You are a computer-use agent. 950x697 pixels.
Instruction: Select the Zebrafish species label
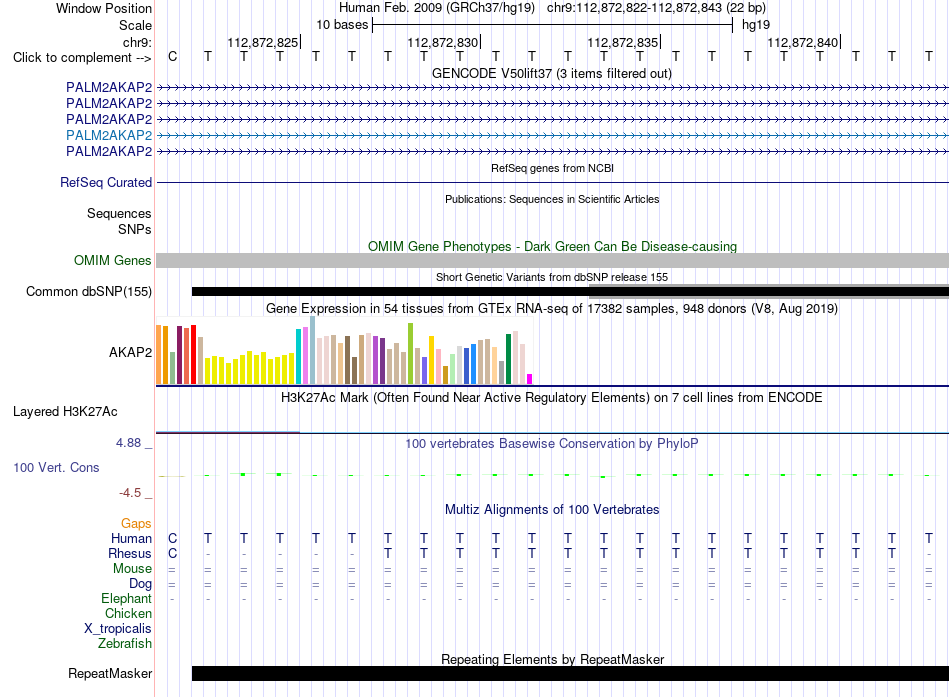125,644
